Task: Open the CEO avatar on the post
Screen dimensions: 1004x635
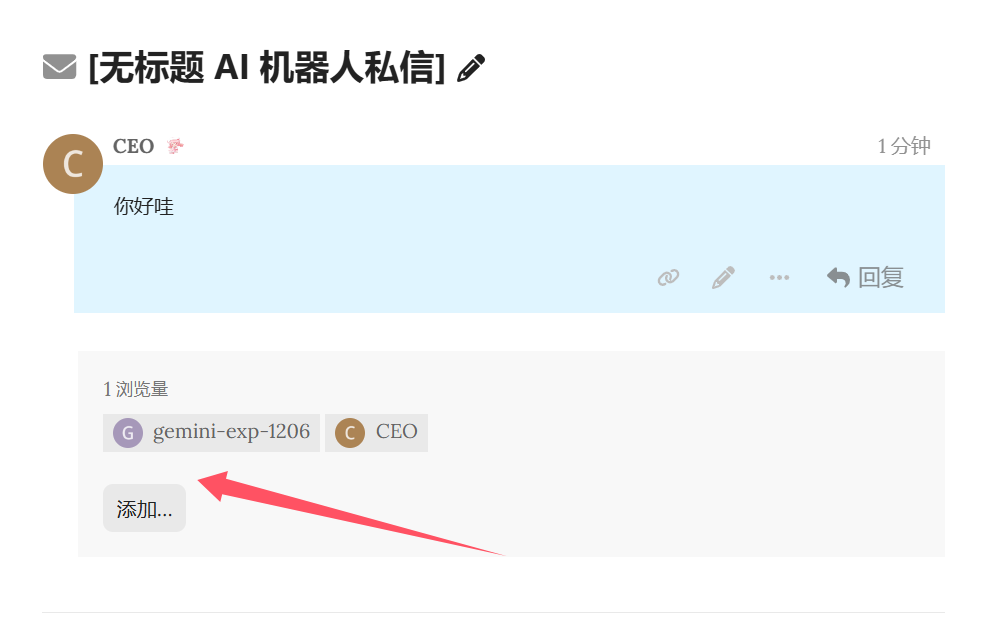Action: click(73, 164)
